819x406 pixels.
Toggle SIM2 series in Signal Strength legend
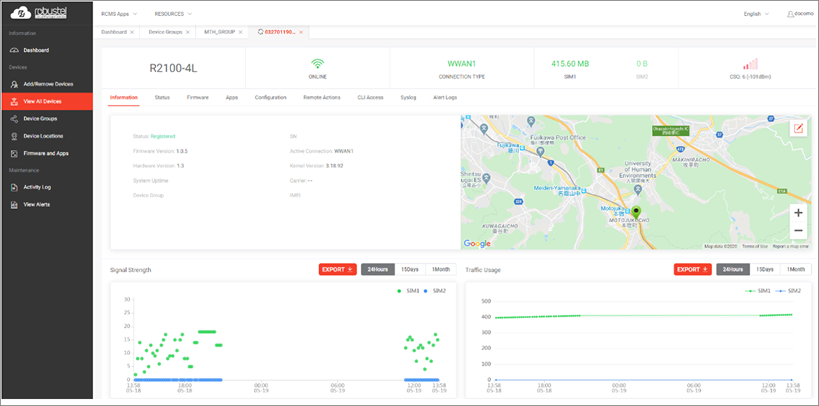434,291
